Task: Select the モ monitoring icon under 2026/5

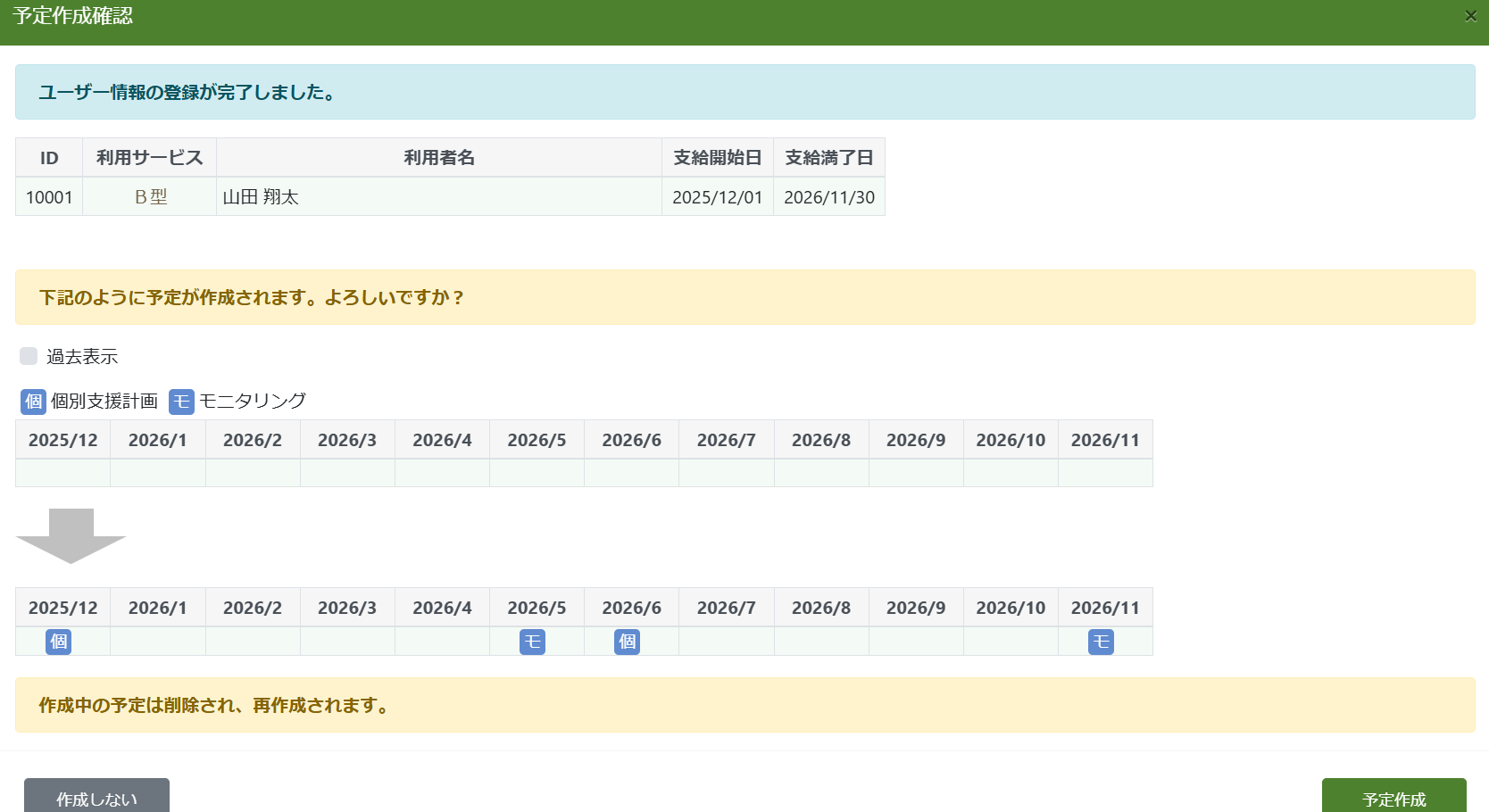Action: (x=532, y=642)
